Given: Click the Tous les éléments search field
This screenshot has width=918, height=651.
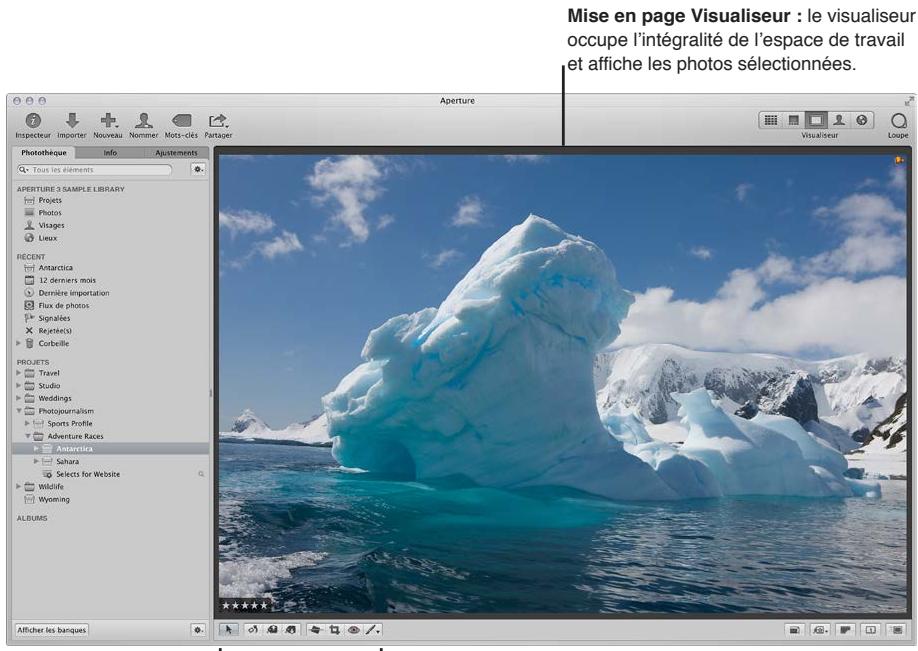Looking at the screenshot, I should coord(95,169).
